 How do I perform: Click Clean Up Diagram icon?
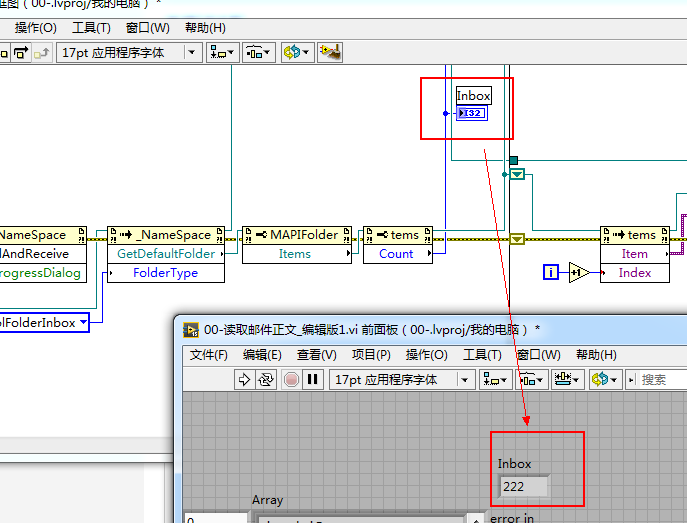pos(330,53)
